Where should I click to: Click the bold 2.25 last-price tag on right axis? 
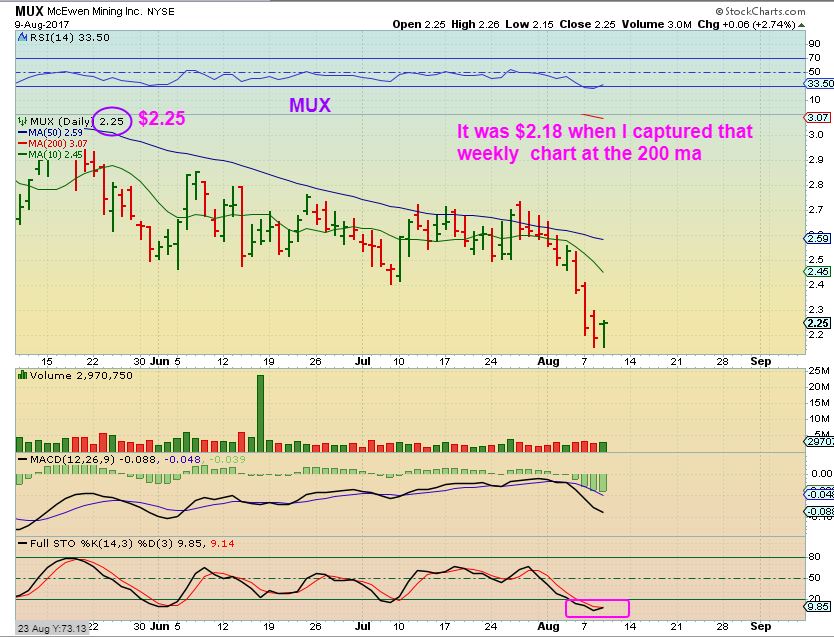pyautogui.click(x=816, y=323)
